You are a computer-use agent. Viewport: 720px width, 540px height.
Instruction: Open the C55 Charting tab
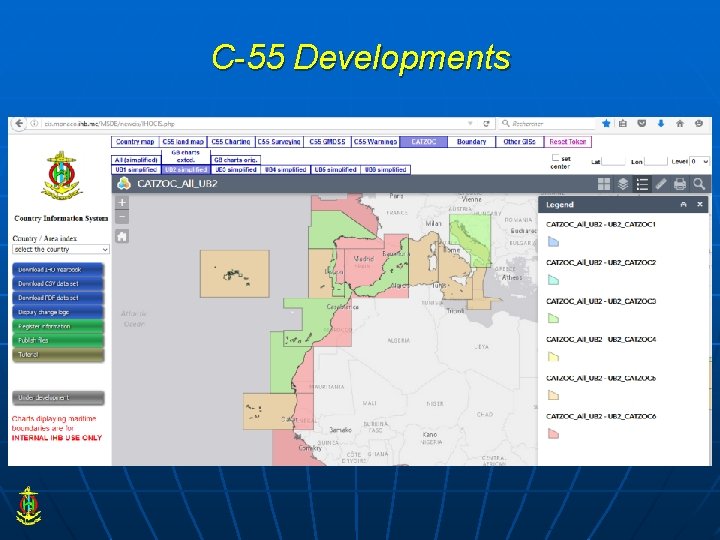click(x=231, y=142)
